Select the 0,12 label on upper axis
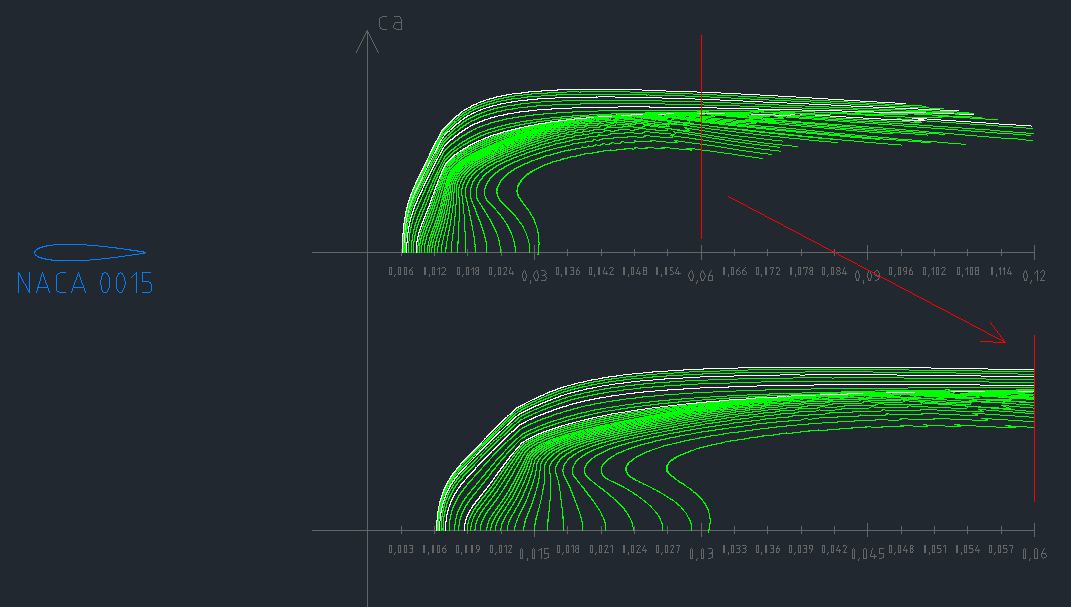 (1033, 276)
